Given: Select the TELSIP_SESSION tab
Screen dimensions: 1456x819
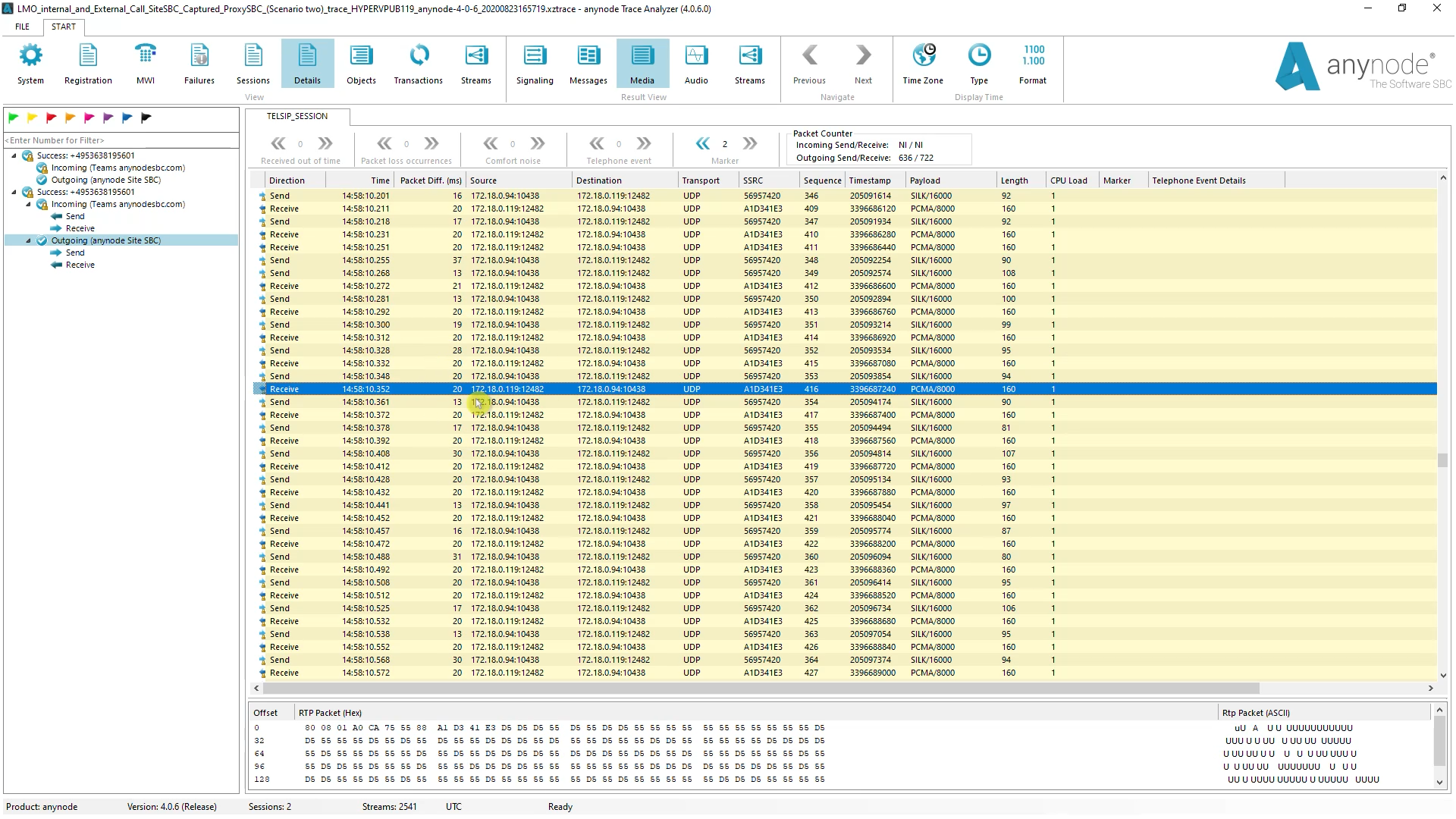Looking at the screenshot, I should [297, 116].
